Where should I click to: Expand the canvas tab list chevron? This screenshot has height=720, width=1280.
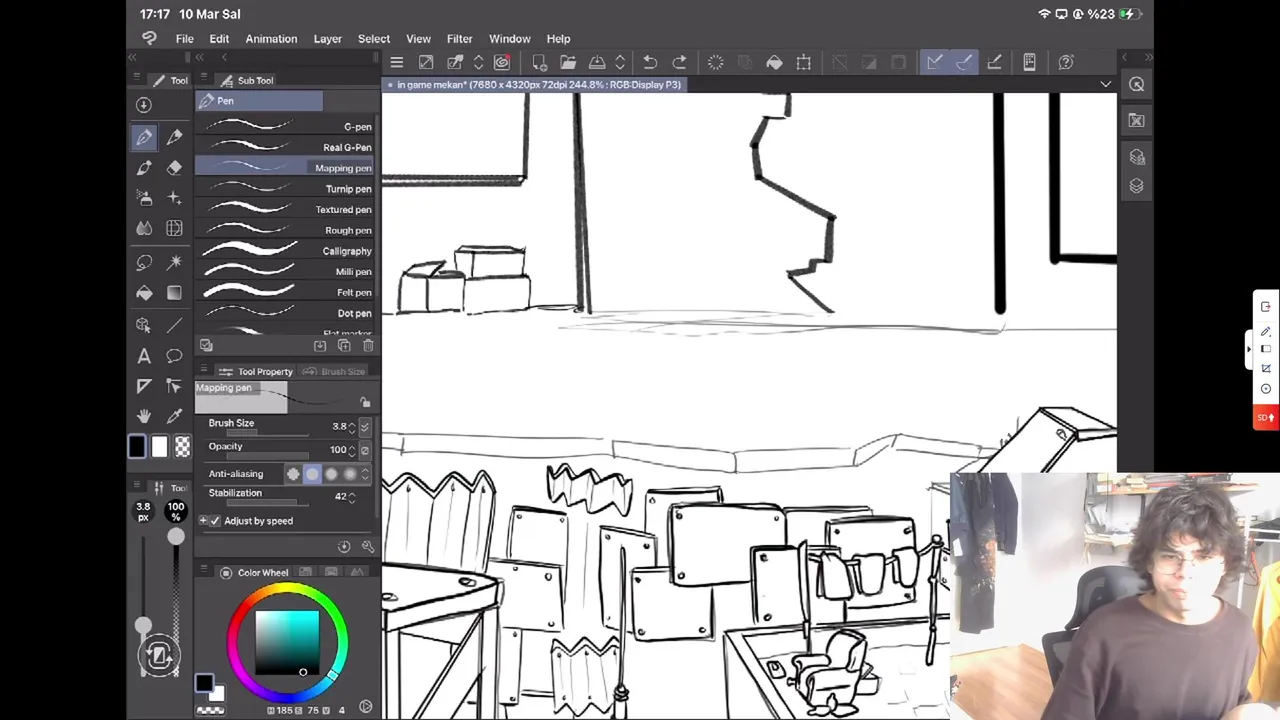1105,85
